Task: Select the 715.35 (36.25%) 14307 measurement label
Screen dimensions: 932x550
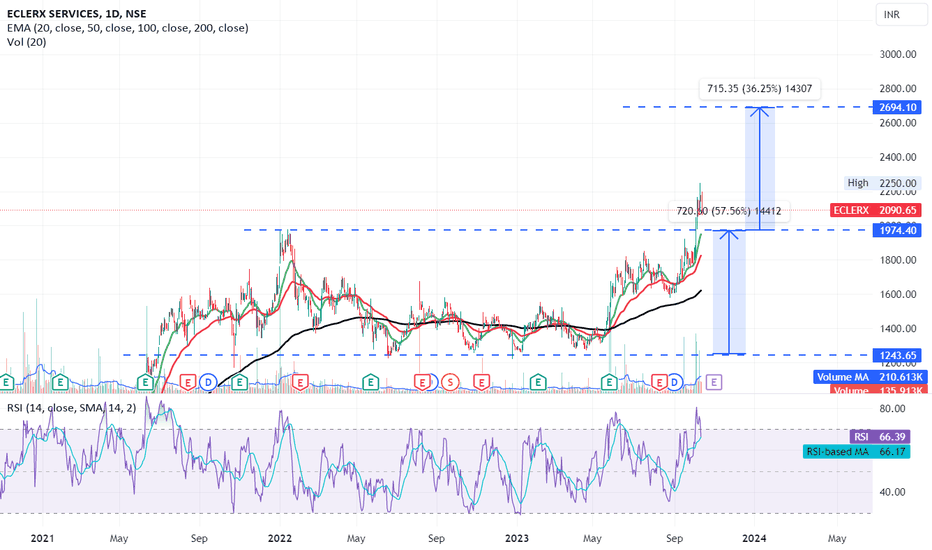Action: (760, 89)
